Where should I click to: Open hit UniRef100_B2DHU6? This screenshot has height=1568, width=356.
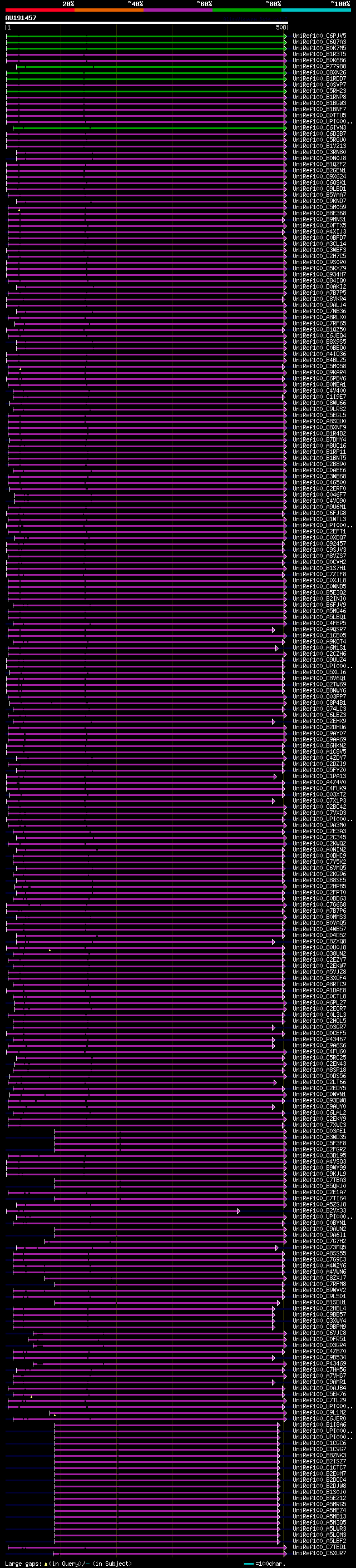click(319, 728)
